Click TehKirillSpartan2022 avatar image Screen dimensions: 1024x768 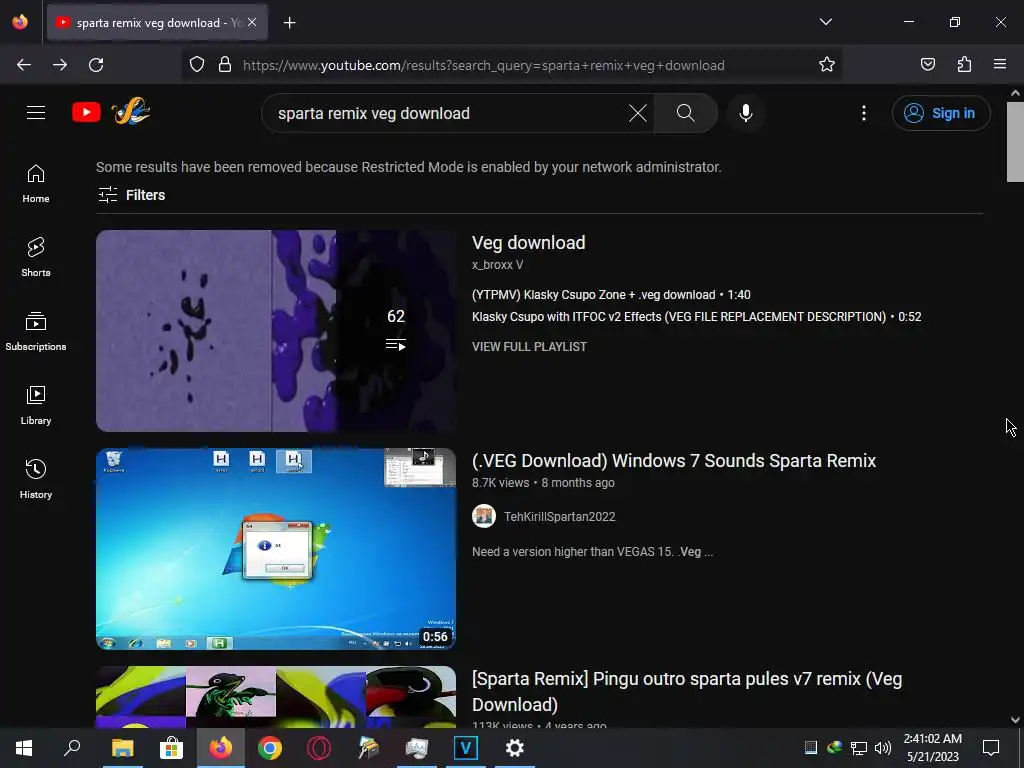(x=483, y=516)
